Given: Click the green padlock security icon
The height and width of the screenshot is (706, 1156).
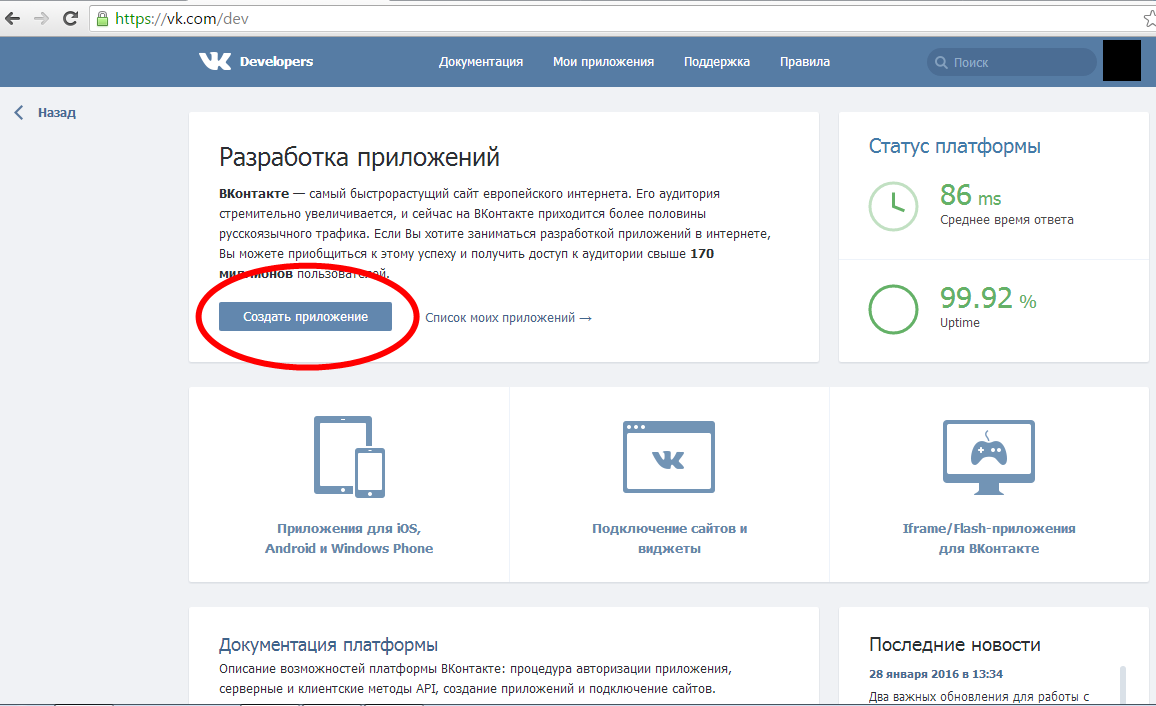Looking at the screenshot, I should pyautogui.click(x=102, y=18).
